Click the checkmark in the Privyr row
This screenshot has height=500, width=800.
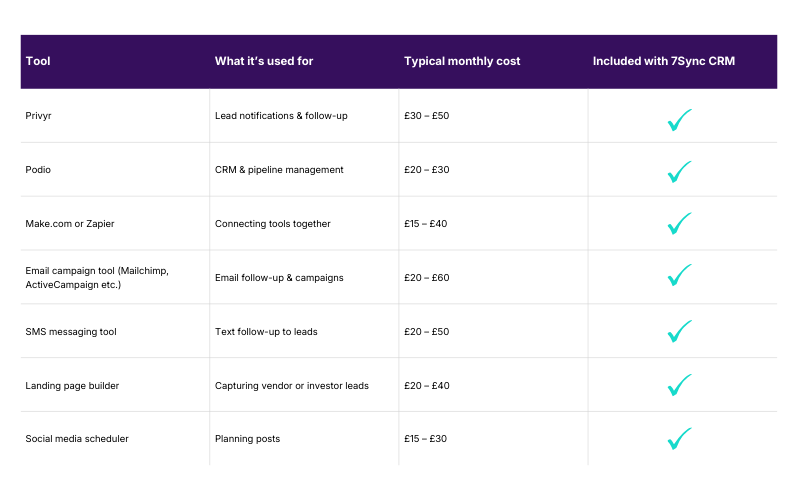(x=680, y=120)
